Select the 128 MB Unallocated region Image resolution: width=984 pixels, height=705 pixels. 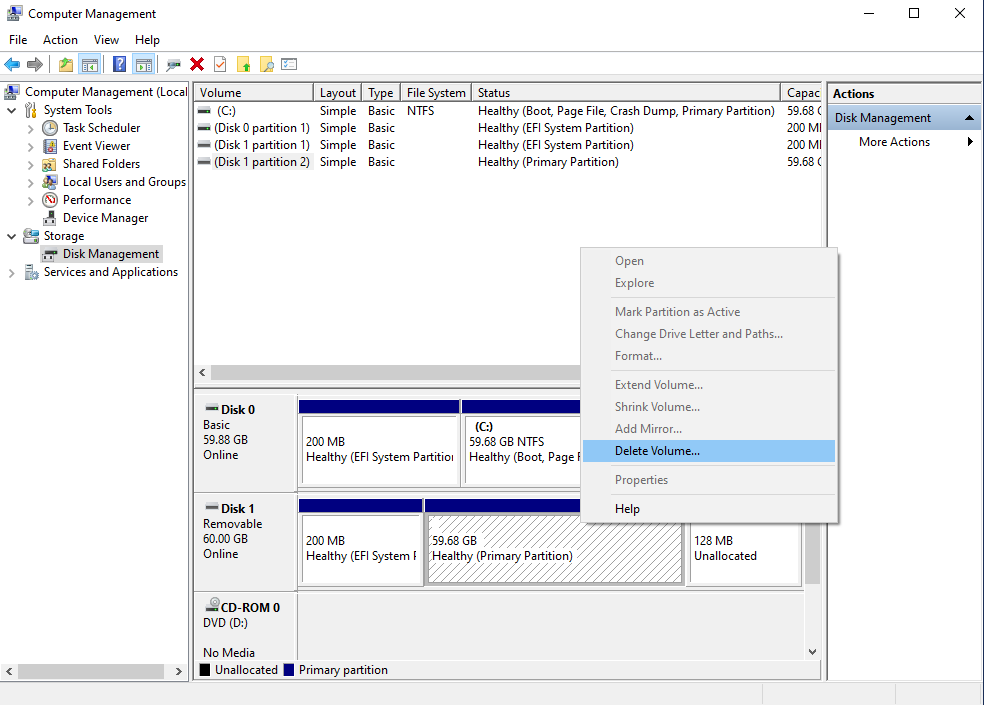click(744, 549)
